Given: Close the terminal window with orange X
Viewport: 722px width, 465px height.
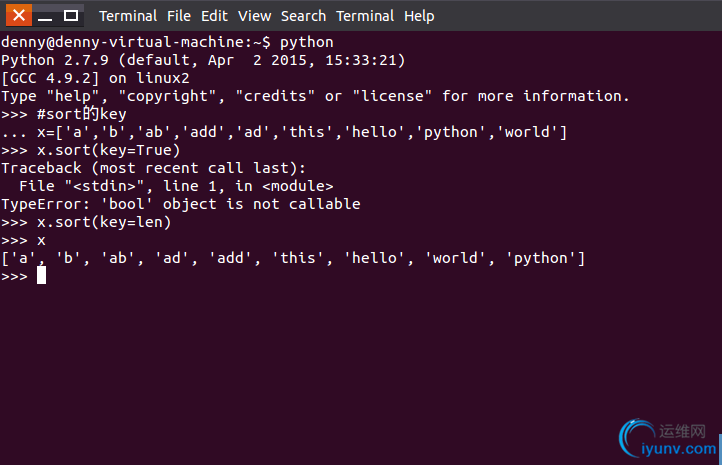Looking at the screenshot, I should 19,15.
